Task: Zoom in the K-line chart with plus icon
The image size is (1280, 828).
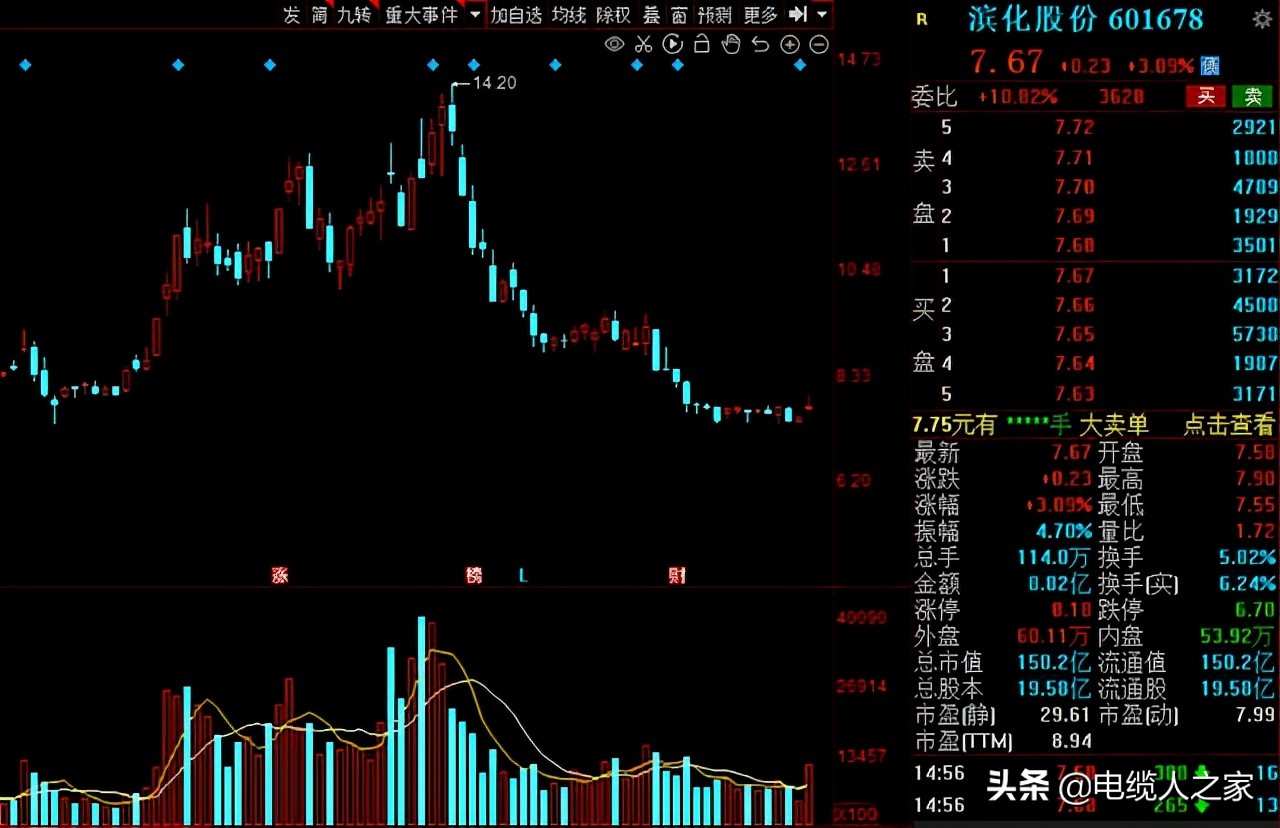Action: [x=790, y=44]
